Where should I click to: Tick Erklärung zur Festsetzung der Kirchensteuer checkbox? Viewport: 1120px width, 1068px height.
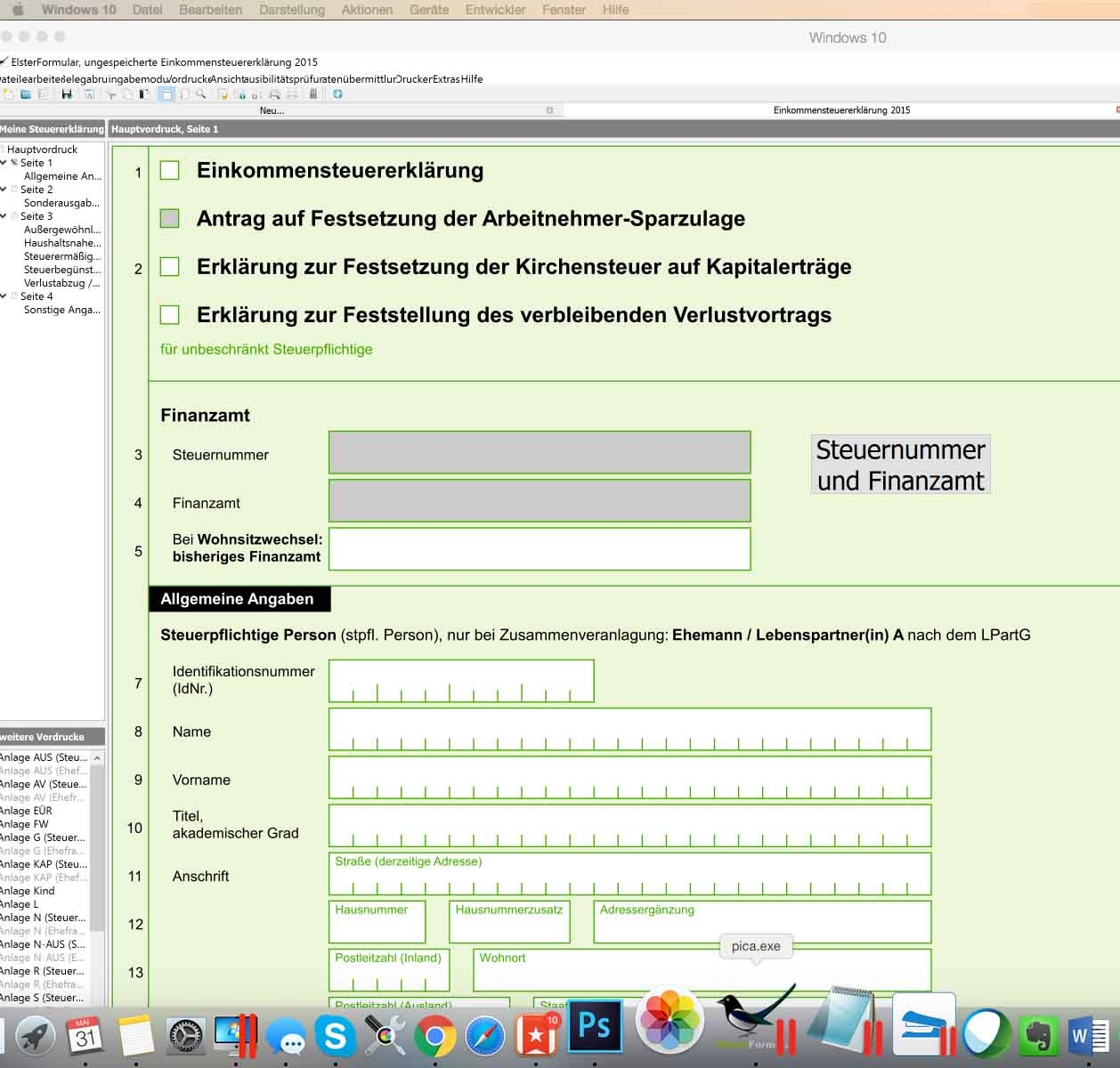pyautogui.click(x=170, y=266)
